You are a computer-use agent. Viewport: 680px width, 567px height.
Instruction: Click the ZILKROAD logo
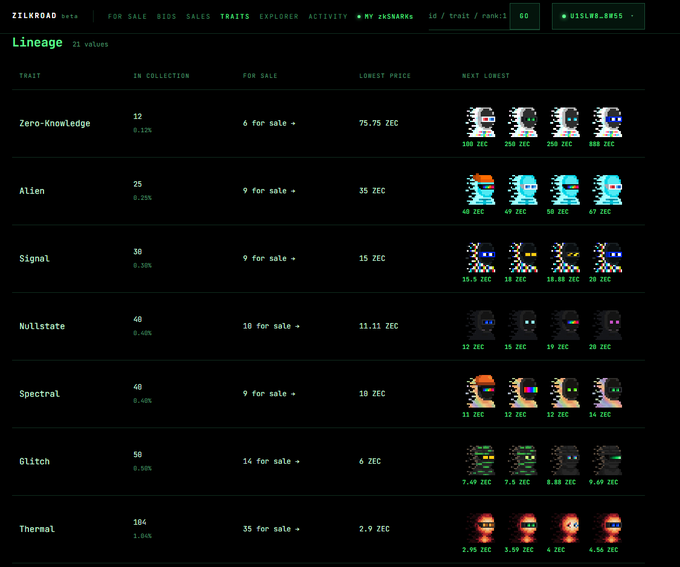[34, 16]
